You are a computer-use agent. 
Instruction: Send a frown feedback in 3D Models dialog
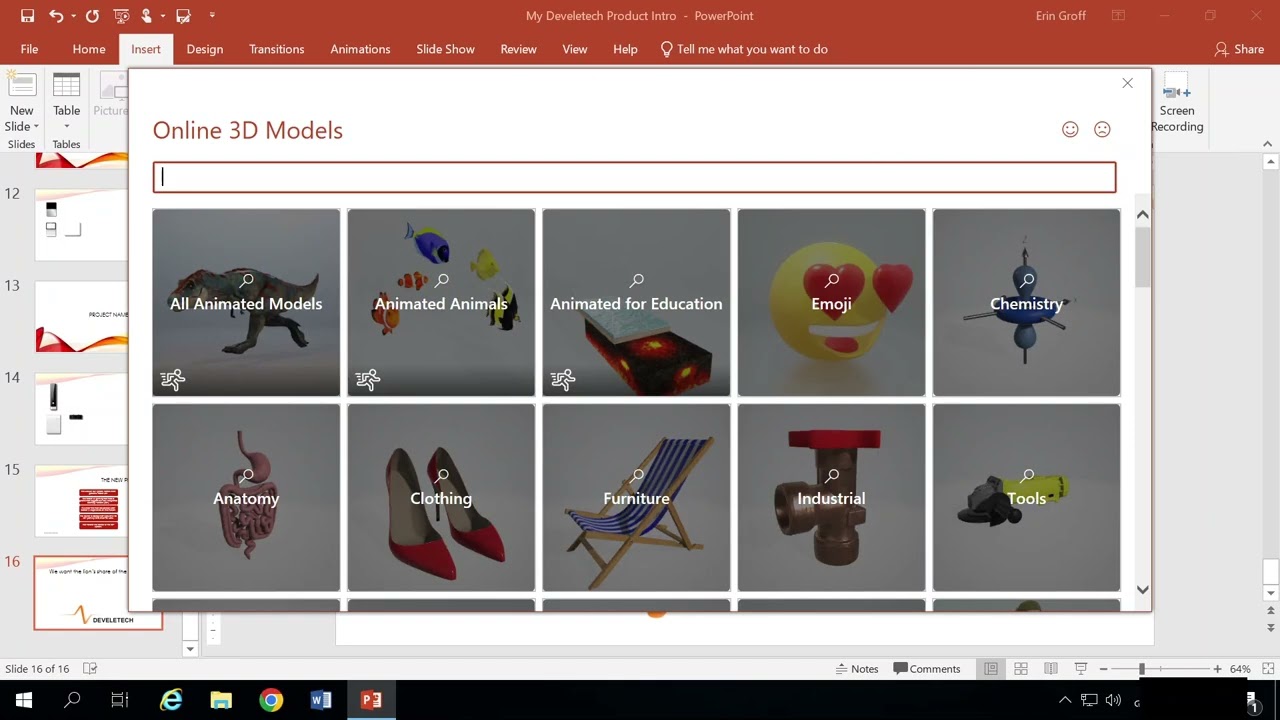pyautogui.click(x=1102, y=129)
